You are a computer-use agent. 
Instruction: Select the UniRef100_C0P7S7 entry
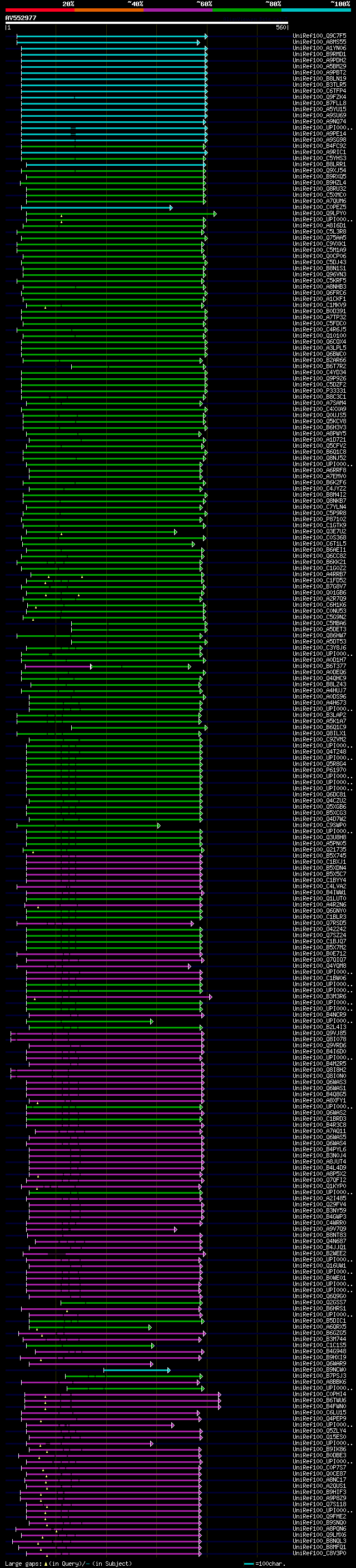pyautogui.click(x=319, y=1467)
